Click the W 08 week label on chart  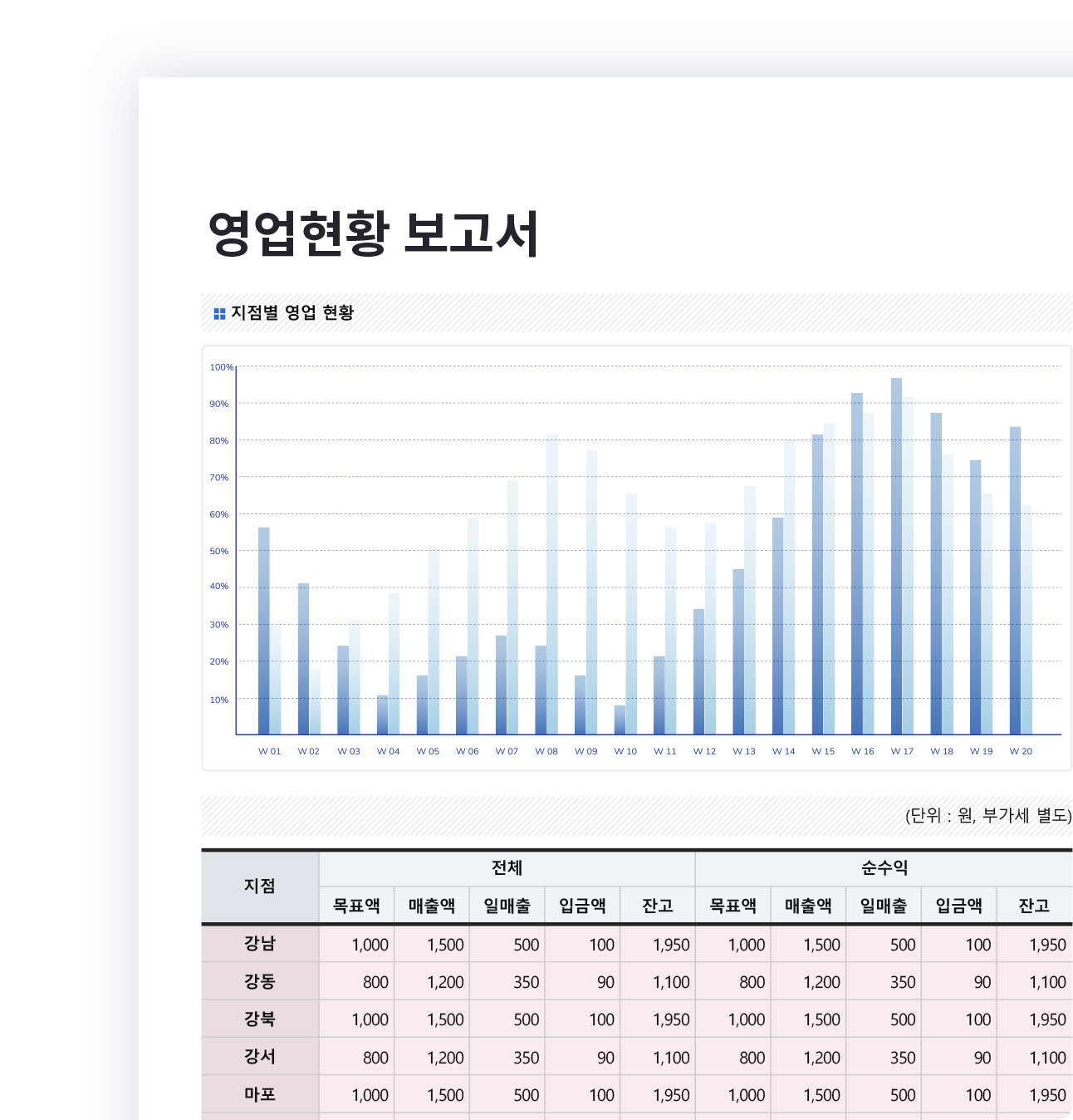546,751
